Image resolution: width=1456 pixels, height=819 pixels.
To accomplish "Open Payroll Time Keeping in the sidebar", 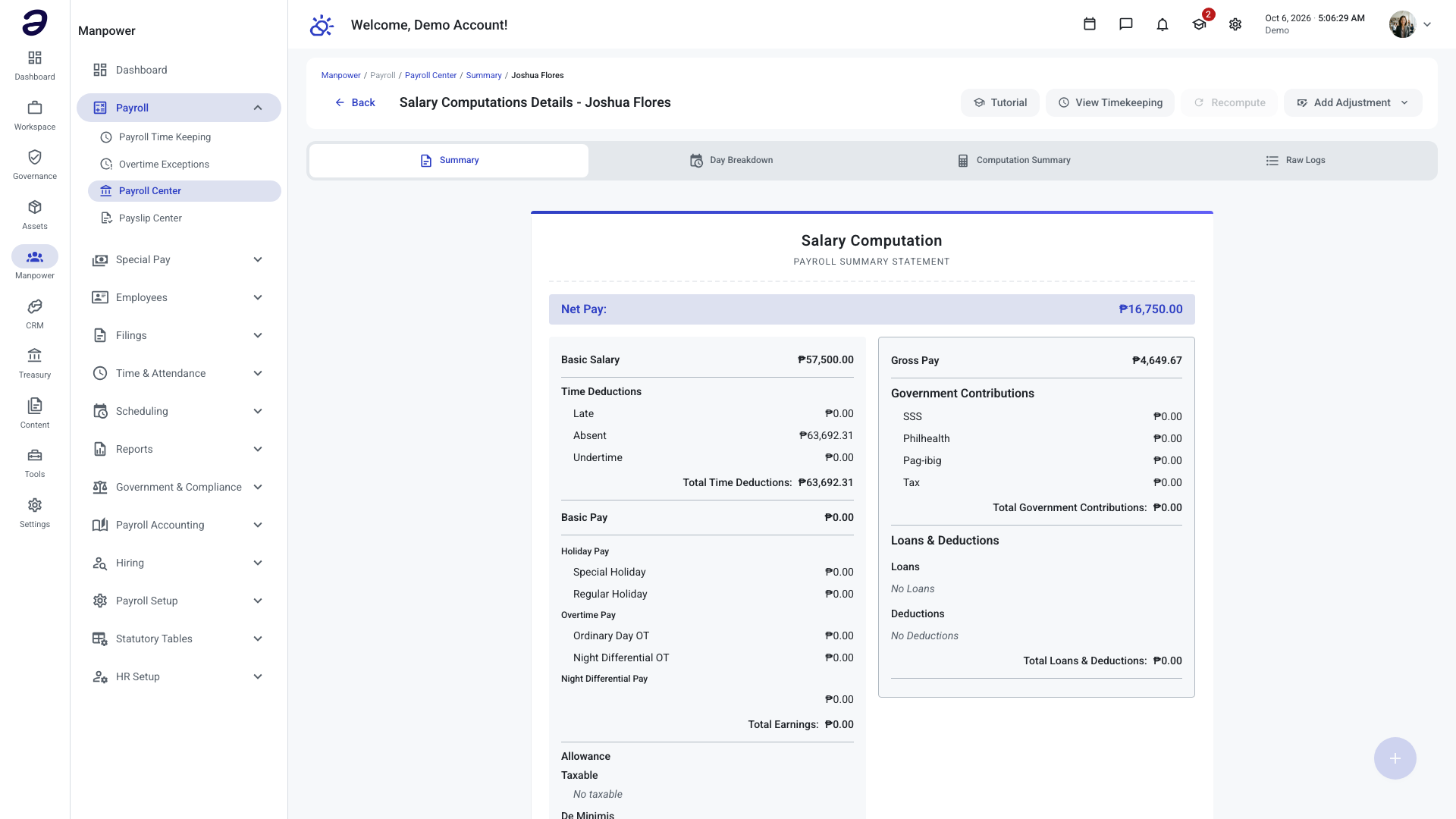I will [x=184, y=137].
